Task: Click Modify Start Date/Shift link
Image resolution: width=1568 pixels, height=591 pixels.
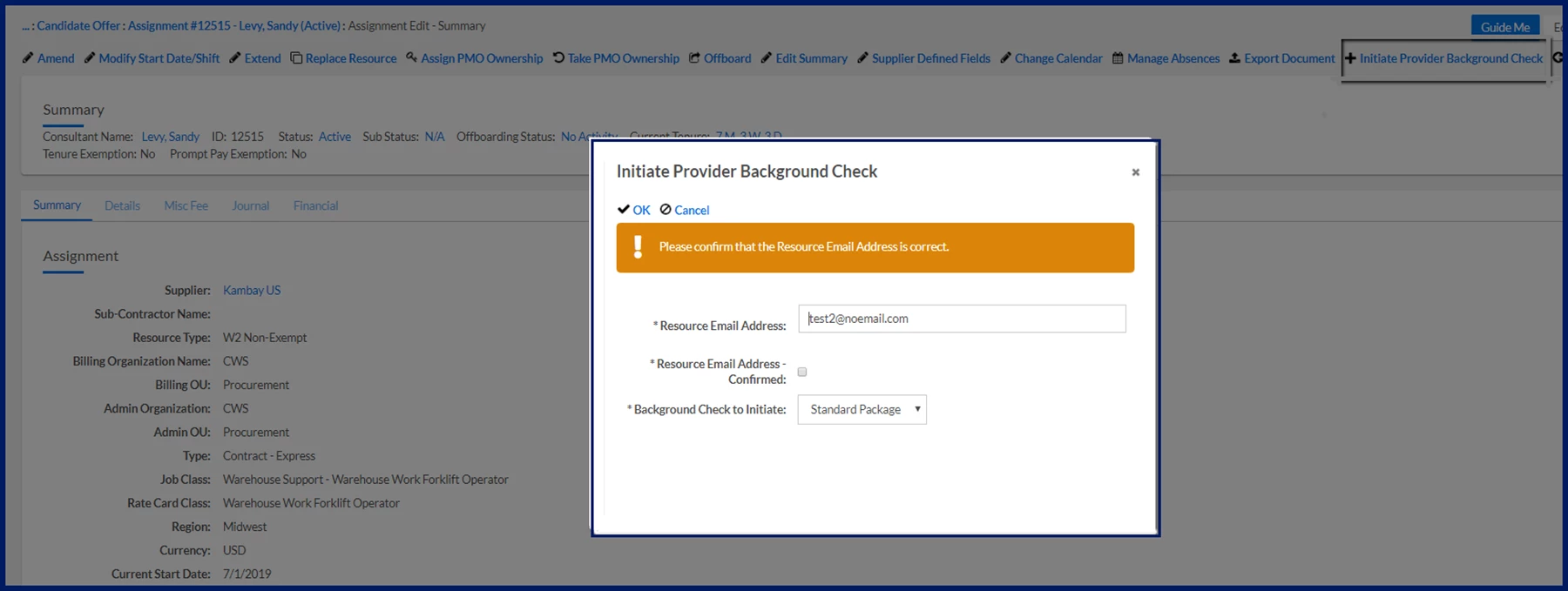Action: pyautogui.click(x=159, y=58)
